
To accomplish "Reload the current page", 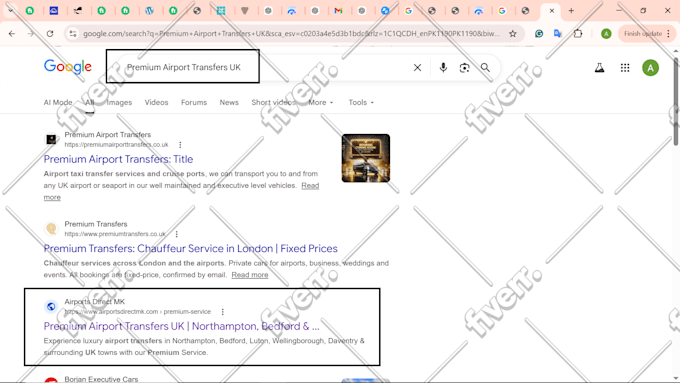I will [50, 33].
